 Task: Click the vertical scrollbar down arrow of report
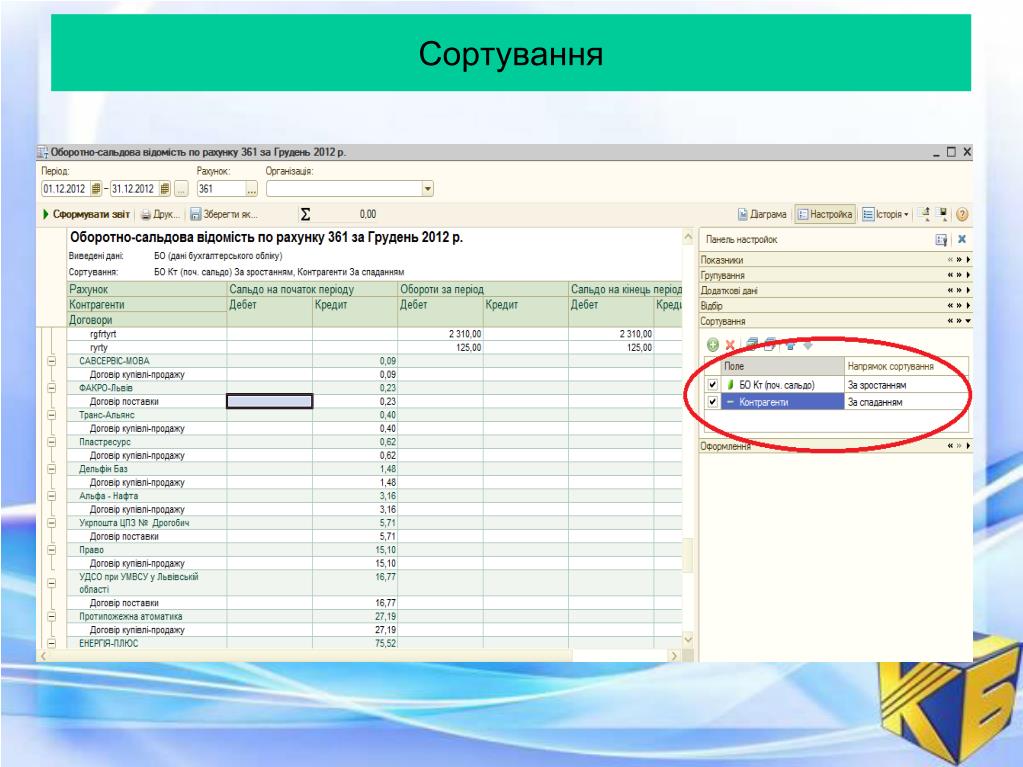(x=688, y=639)
